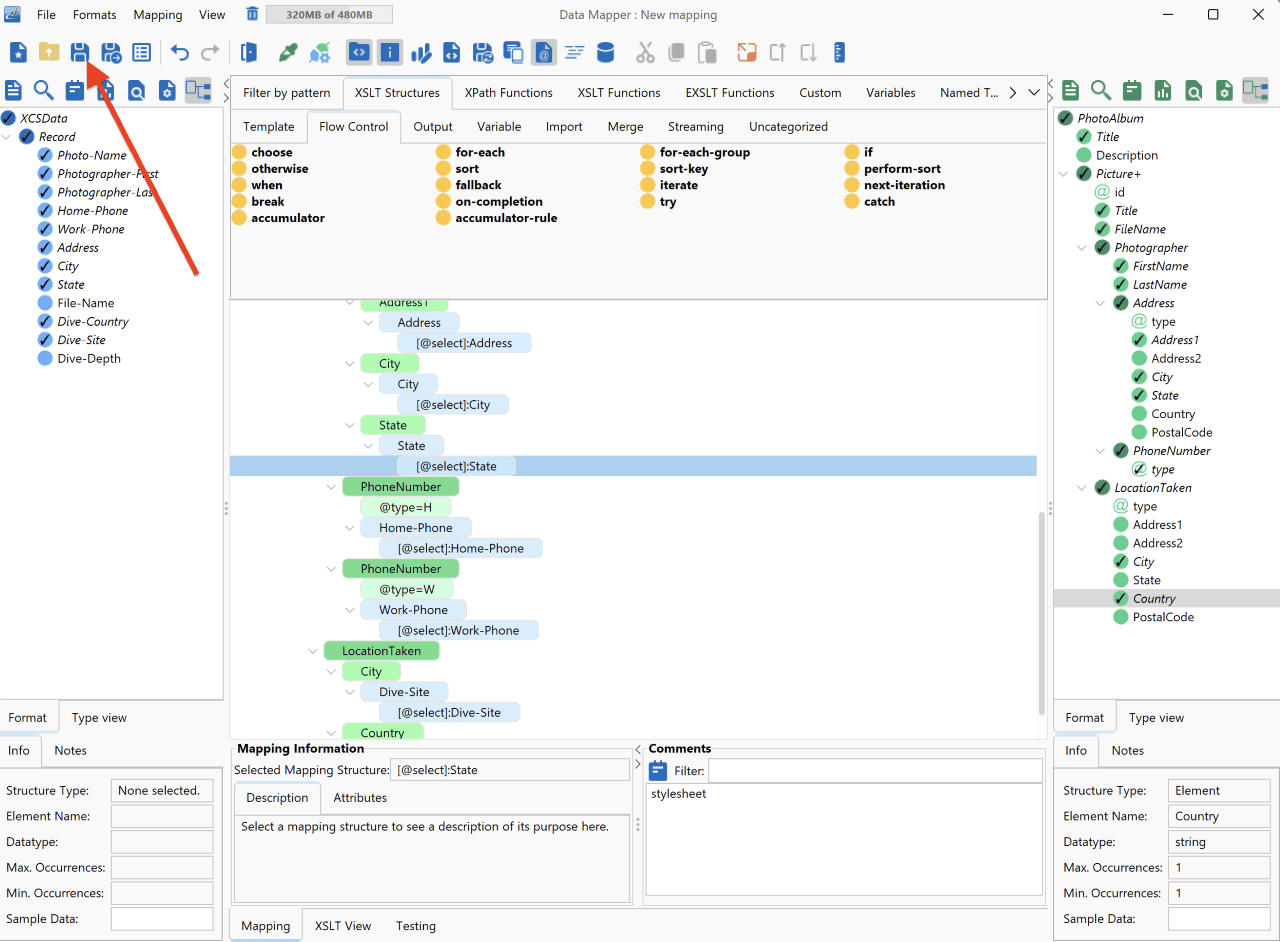Collapse the LocationTaken node in mapping canvas
1280x942 pixels.
[313, 651]
